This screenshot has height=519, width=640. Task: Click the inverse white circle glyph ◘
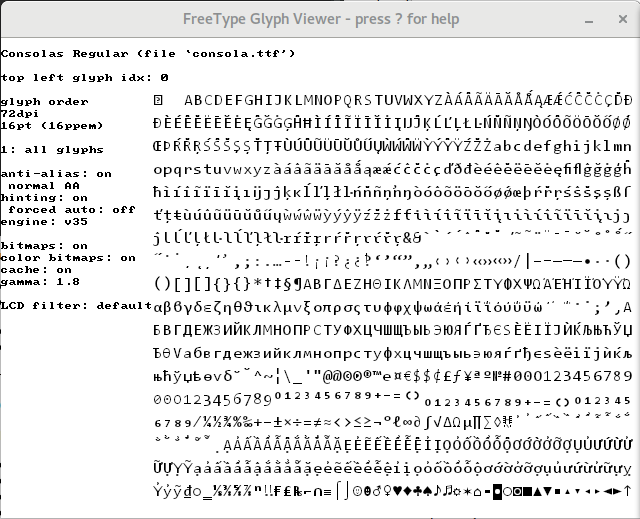[x=497, y=492]
